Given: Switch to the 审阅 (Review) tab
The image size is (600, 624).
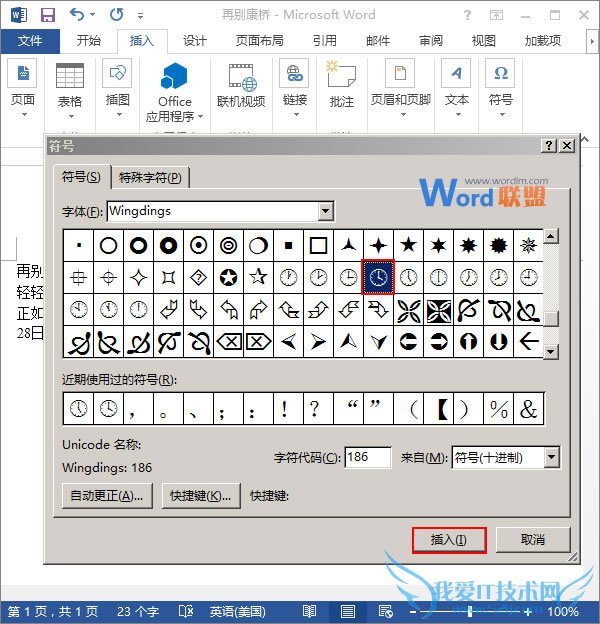Looking at the screenshot, I should tap(431, 41).
